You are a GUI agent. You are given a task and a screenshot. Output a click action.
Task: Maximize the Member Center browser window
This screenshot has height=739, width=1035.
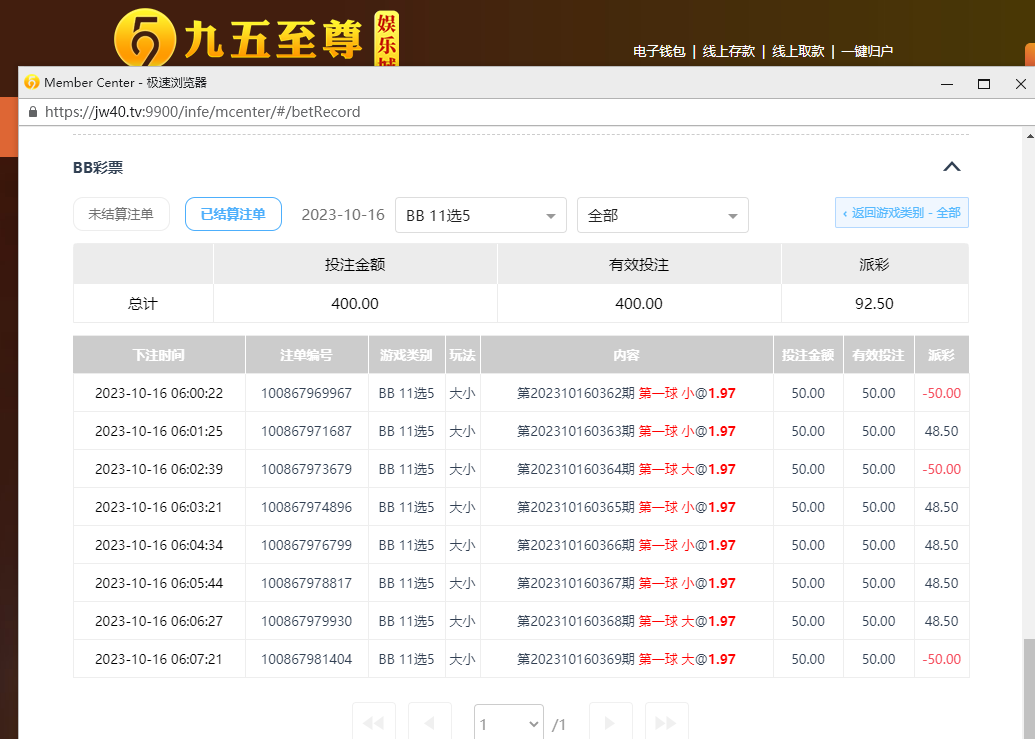click(984, 84)
